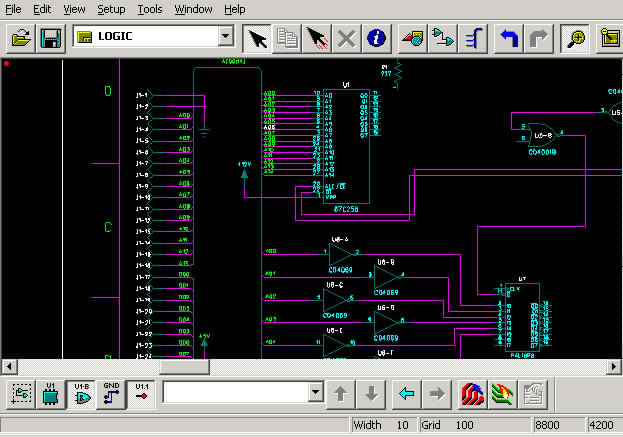Viewport: 623px width, 437px height.
Task: Toggle the Zoom magnifier tool
Action: pos(576,38)
